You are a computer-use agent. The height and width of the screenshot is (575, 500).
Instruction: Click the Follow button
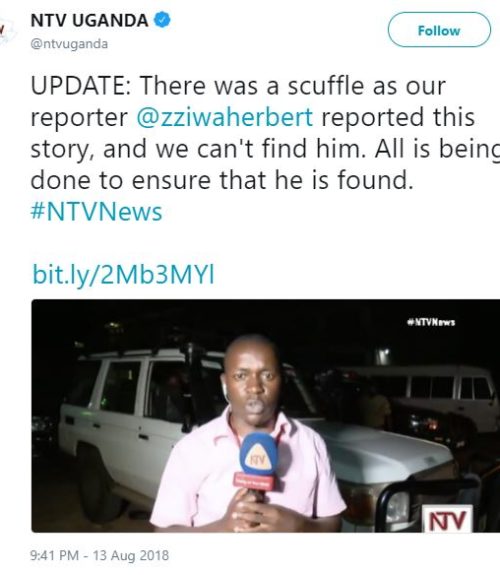pyautogui.click(x=439, y=30)
